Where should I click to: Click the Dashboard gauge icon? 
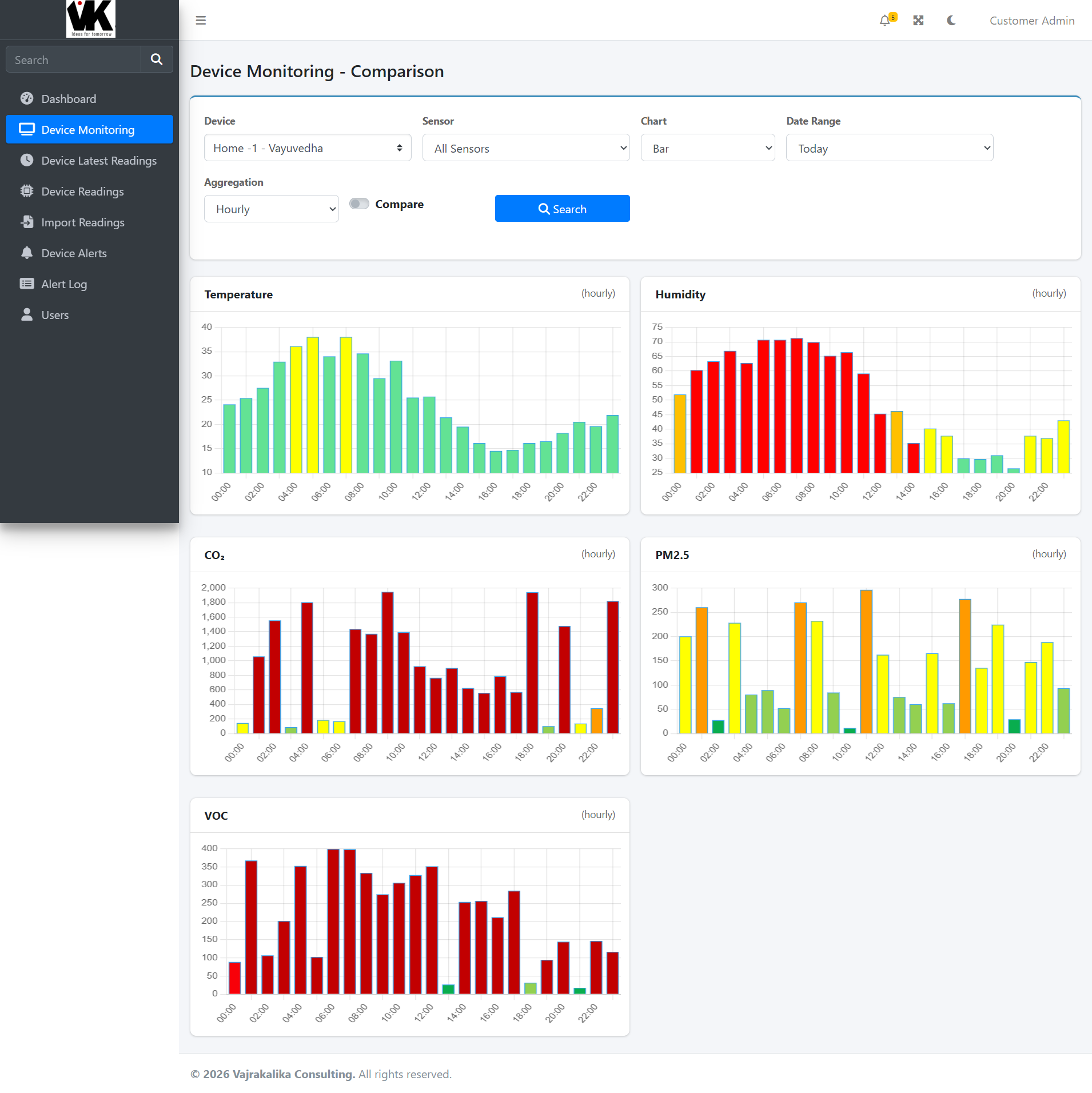pyautogui.click(x=27, y=98)
